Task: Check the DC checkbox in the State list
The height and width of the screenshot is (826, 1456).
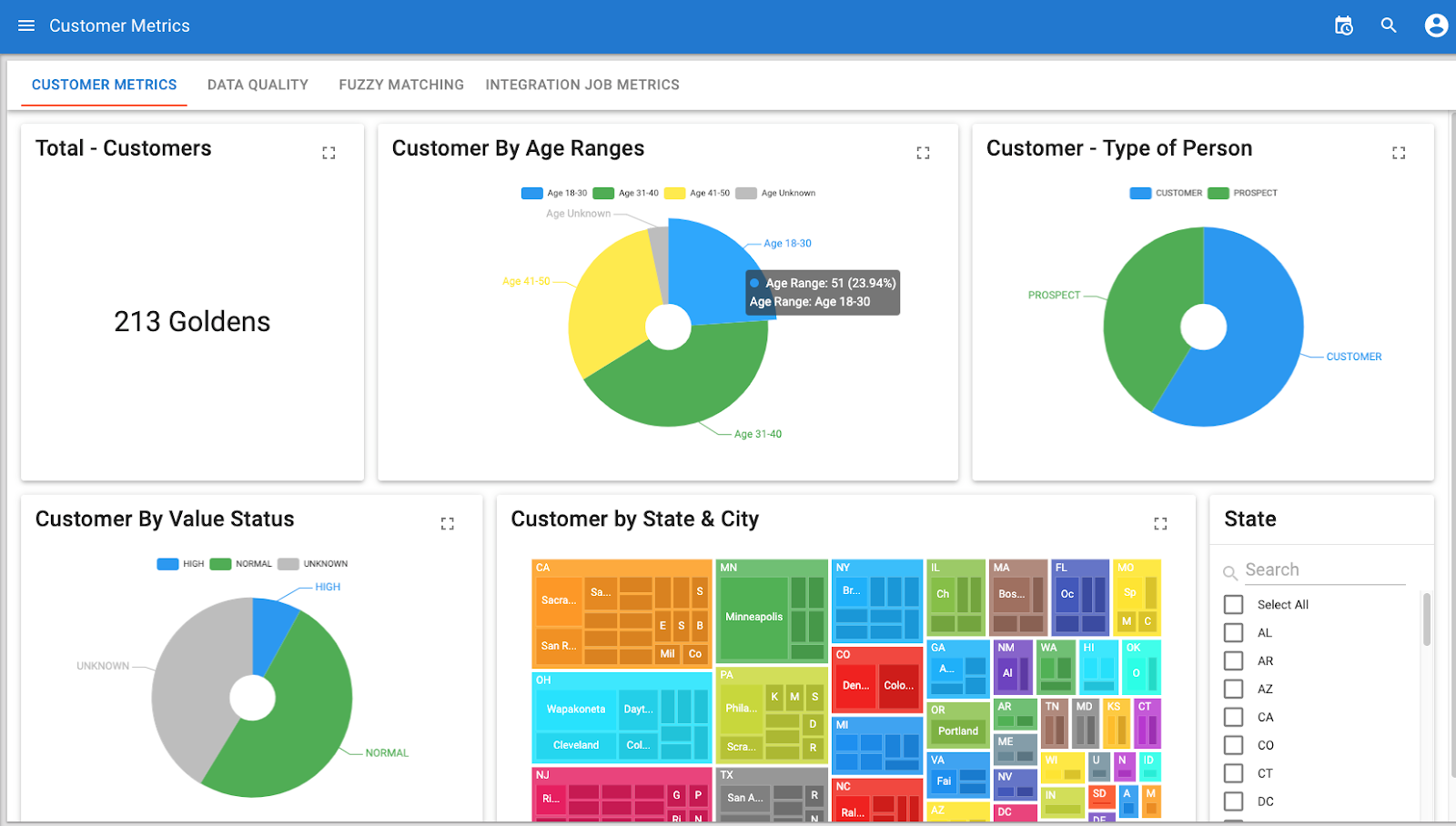Action: (x=1233, y=801)
